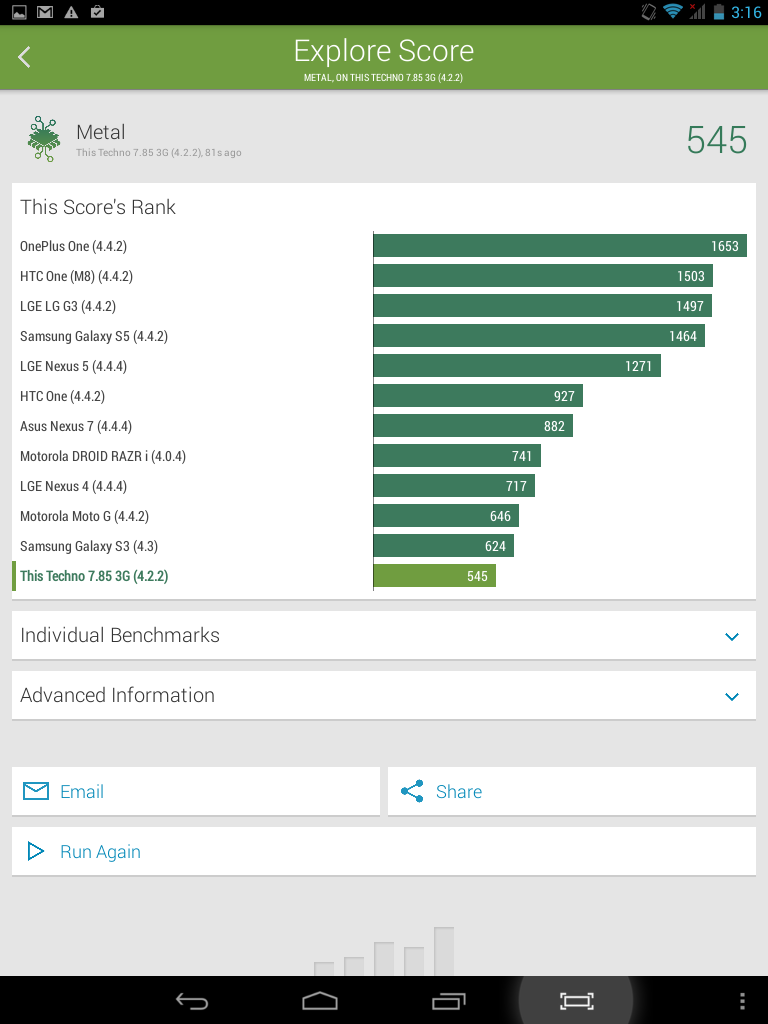Tap the LGE Nexus 5 score bar 1271

tap(517, 366)
